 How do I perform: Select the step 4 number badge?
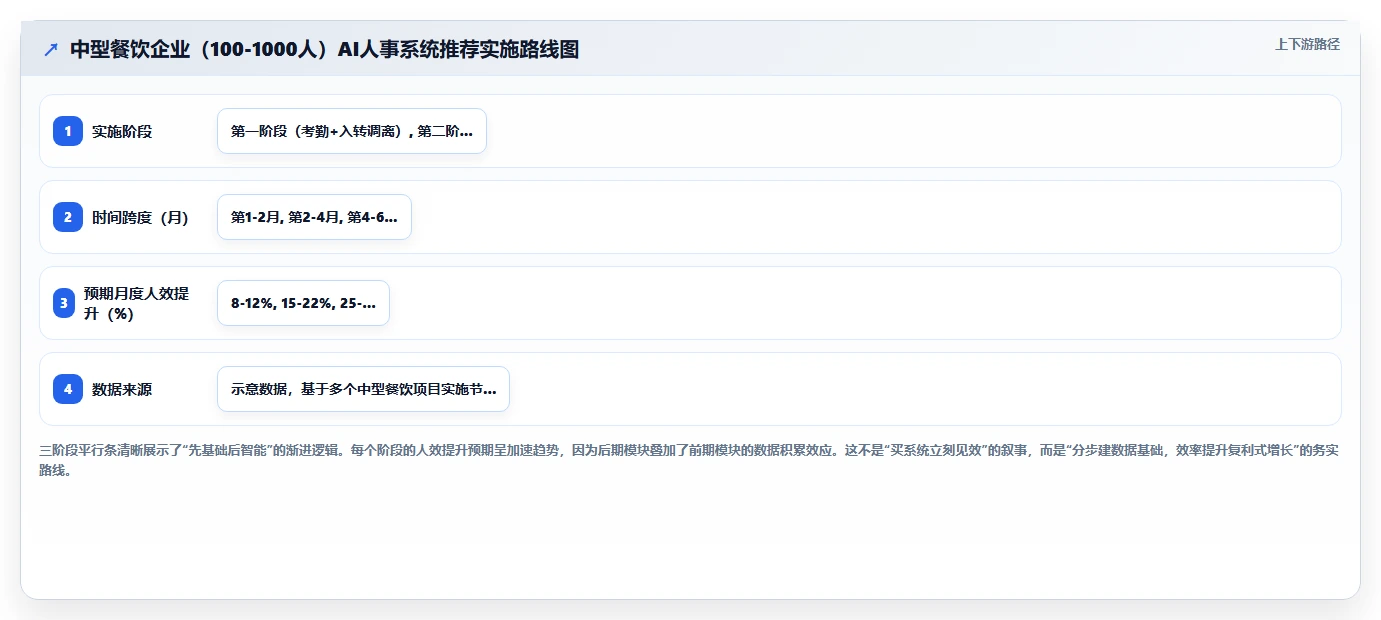click(68, 389)
